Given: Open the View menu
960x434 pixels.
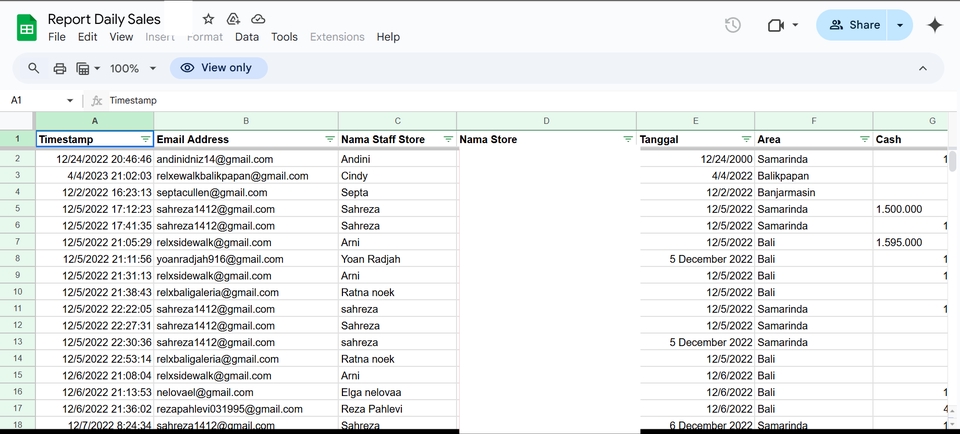Looking at the screenshot, I should pos(121,37).
